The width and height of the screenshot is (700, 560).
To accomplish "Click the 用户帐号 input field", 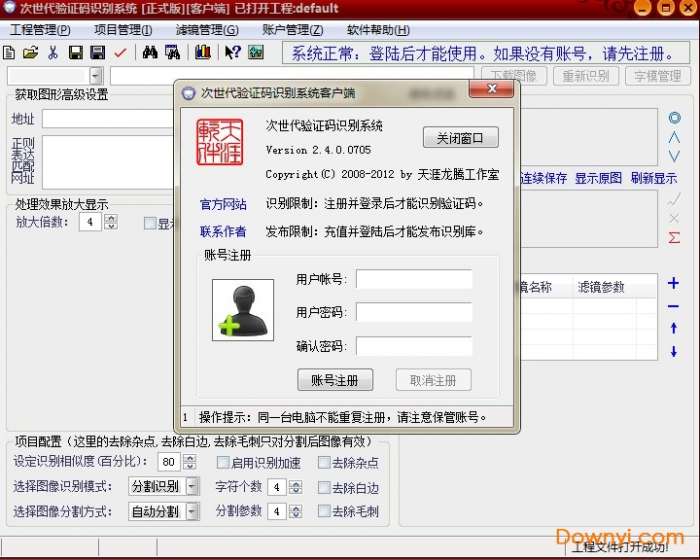I will 414,279.
